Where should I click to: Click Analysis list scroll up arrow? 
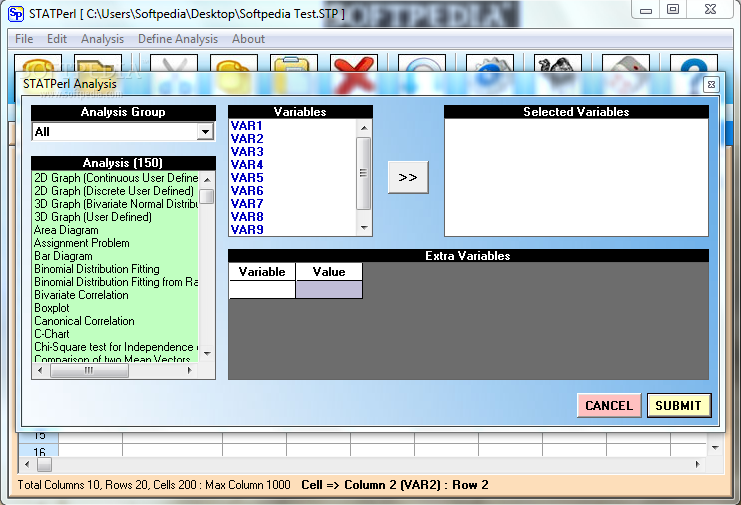coord(207,180)
